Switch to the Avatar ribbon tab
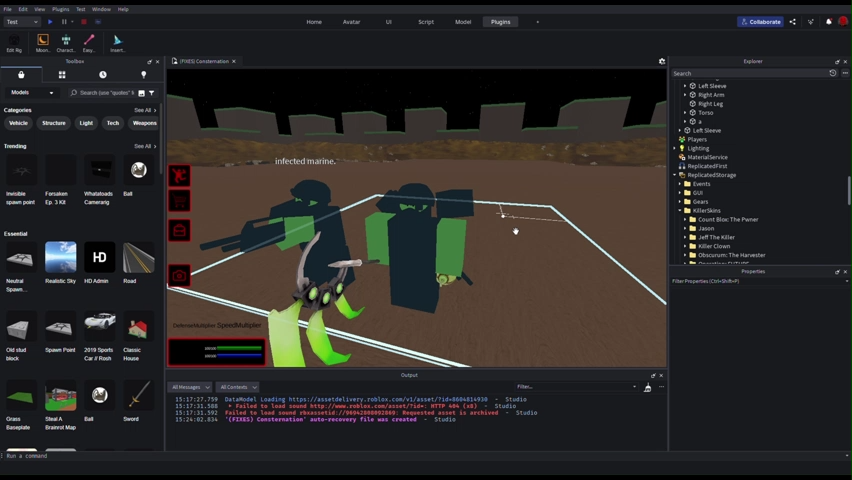This screenshot has height=480, width=852. tap(351, 22)
